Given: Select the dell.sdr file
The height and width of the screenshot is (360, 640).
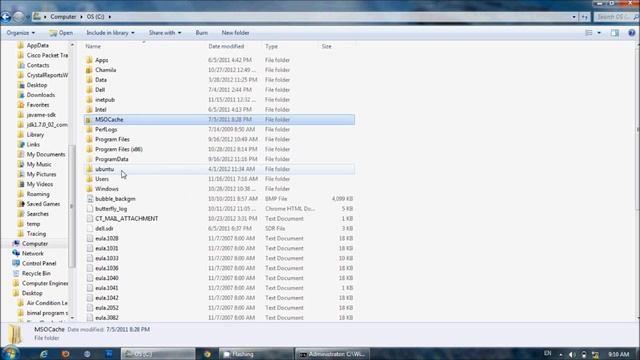Looking at the screenshot, I should (x=104, y=229).
